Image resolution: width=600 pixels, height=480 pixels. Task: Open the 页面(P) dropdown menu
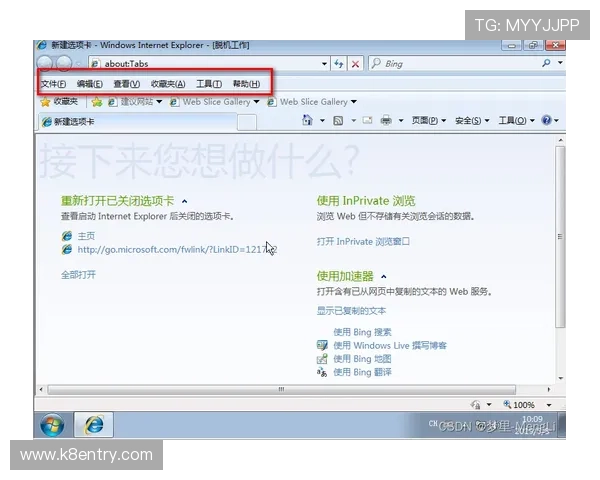point(429,121)
